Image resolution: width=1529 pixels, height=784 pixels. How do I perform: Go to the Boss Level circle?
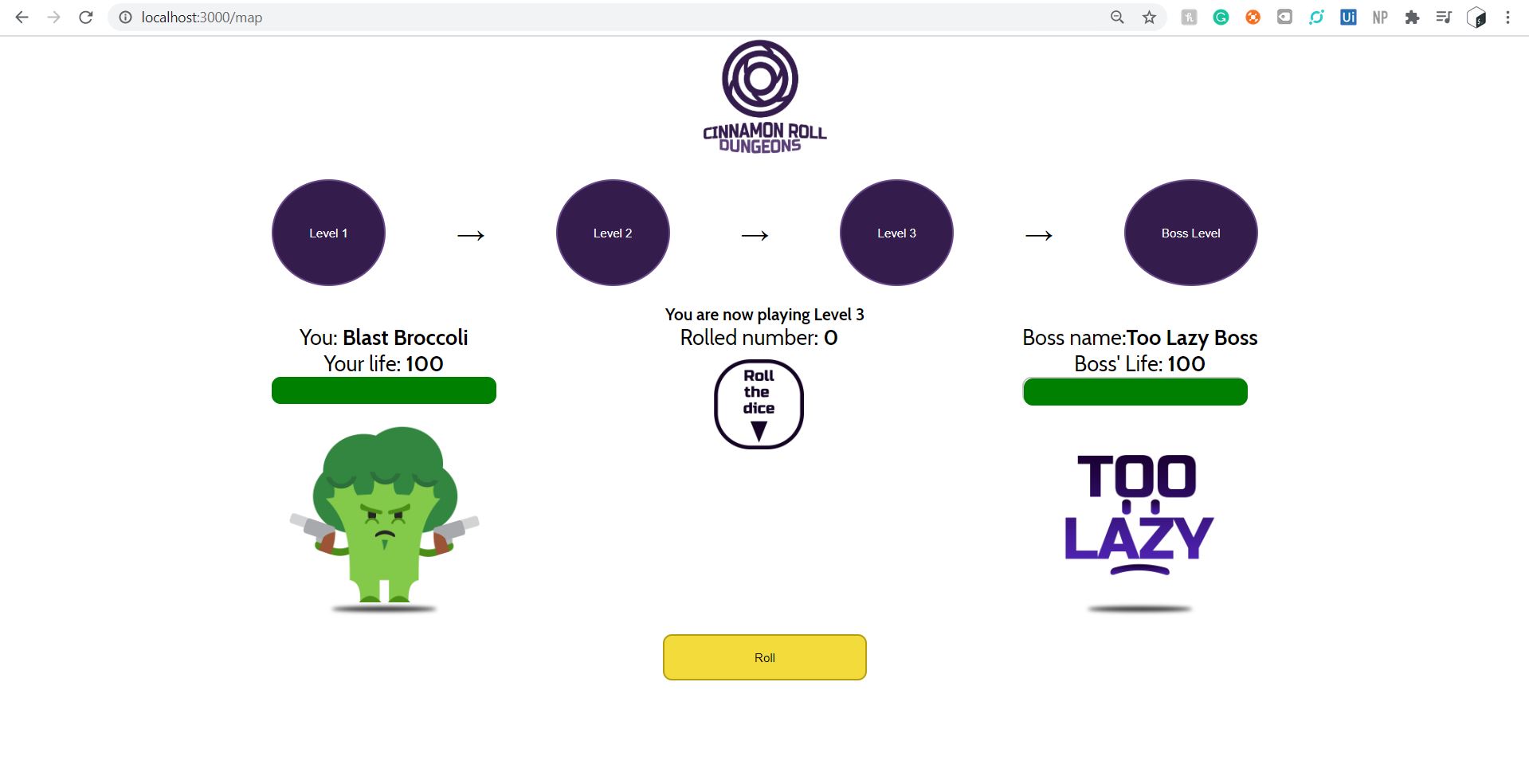(x=1190, y=233)
